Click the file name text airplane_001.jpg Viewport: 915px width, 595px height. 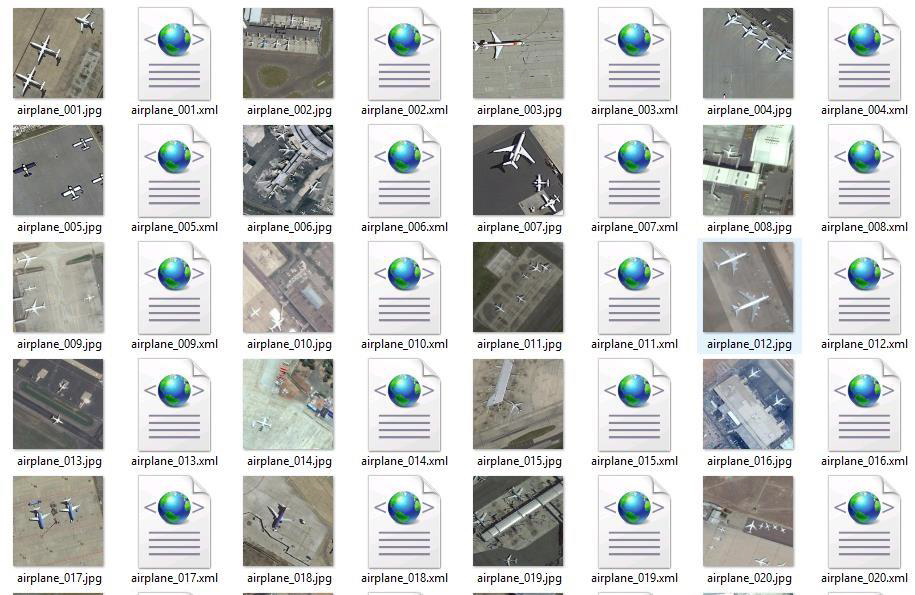[x=59, y=110]
